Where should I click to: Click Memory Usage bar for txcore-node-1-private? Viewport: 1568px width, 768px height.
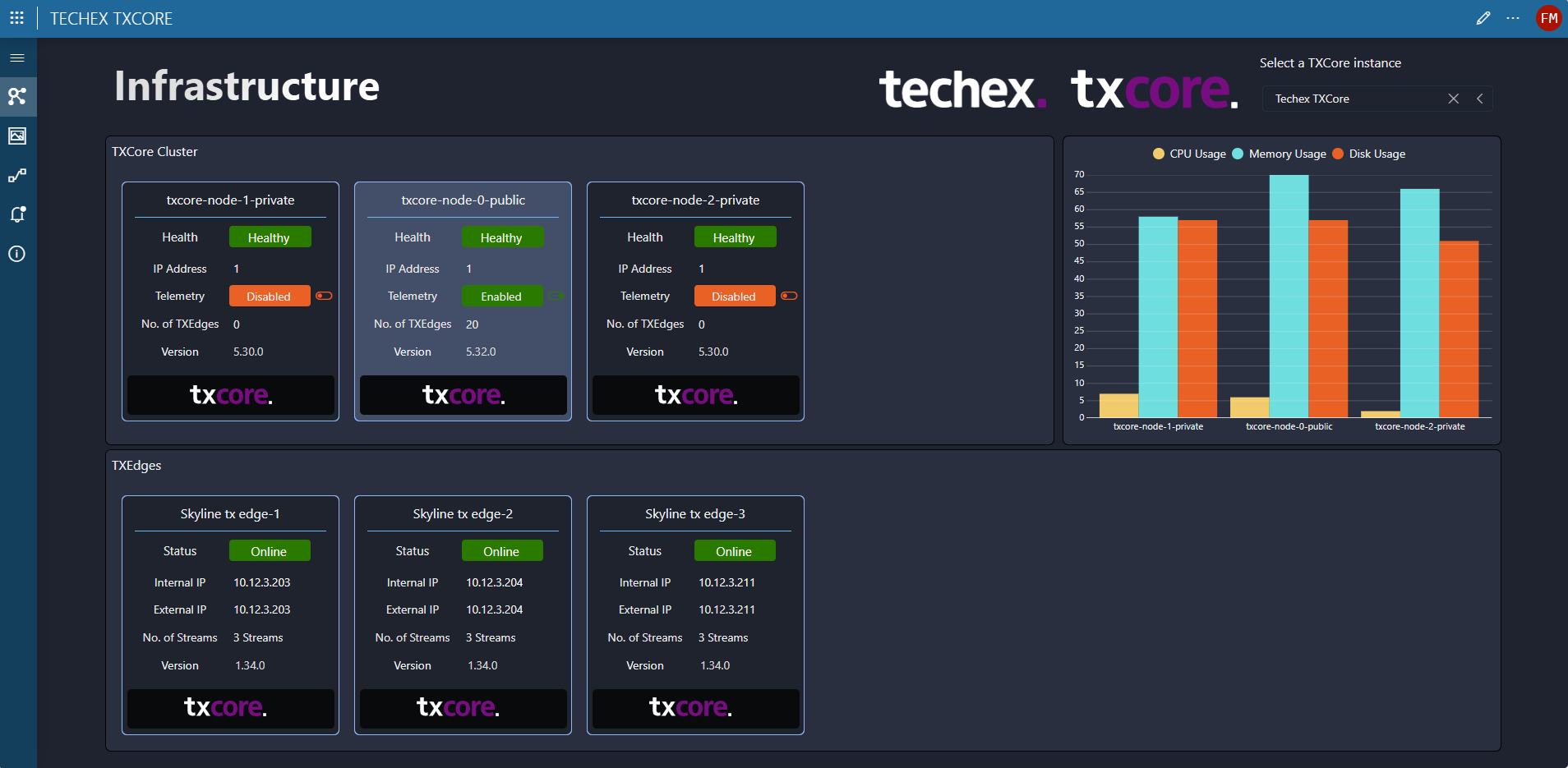(x=1158, y=317)
